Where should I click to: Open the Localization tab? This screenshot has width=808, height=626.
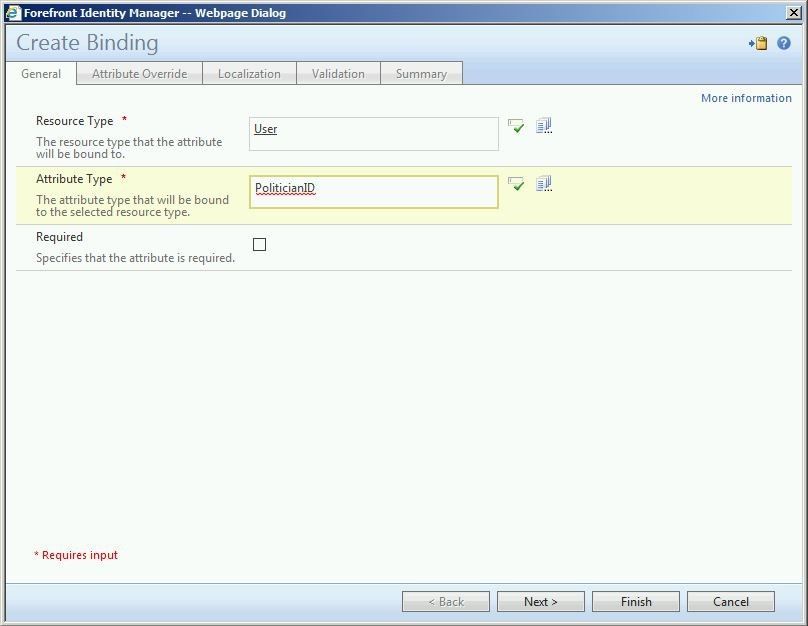click(x=249, y=74)
